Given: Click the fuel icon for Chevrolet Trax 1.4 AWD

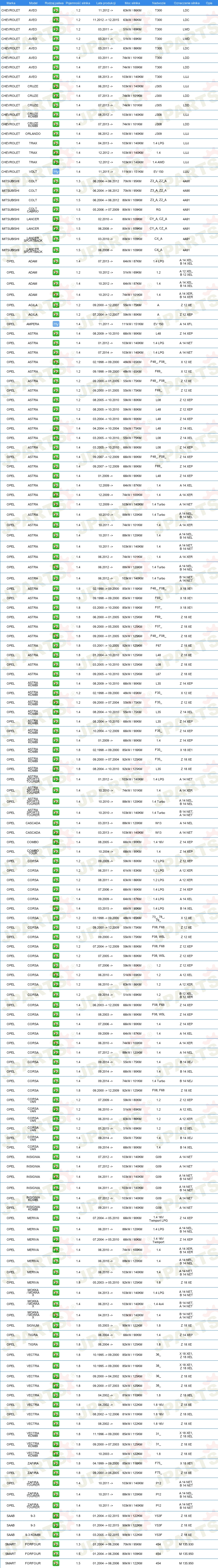Looking at the screenshot, I should coord(56,162).
